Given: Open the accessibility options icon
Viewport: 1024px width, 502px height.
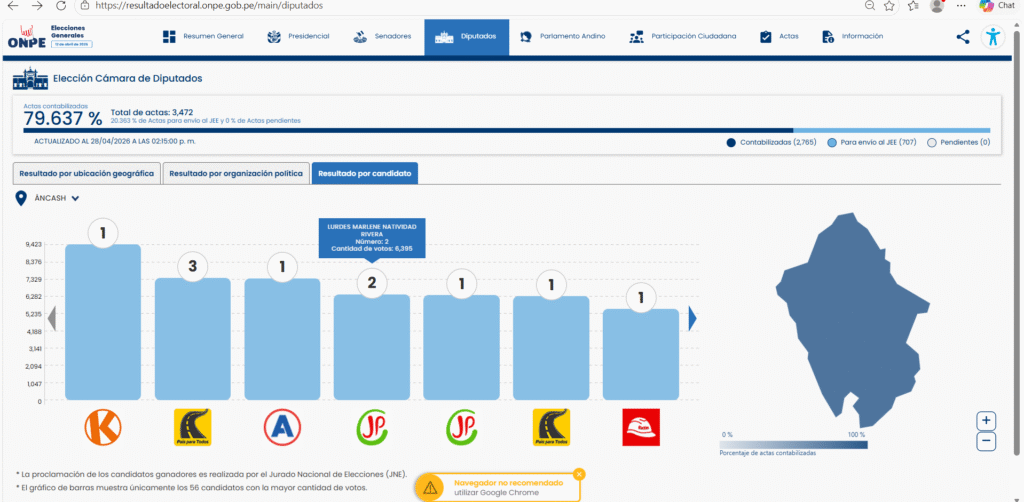Looking at the screenshot, I should (992, 37).
